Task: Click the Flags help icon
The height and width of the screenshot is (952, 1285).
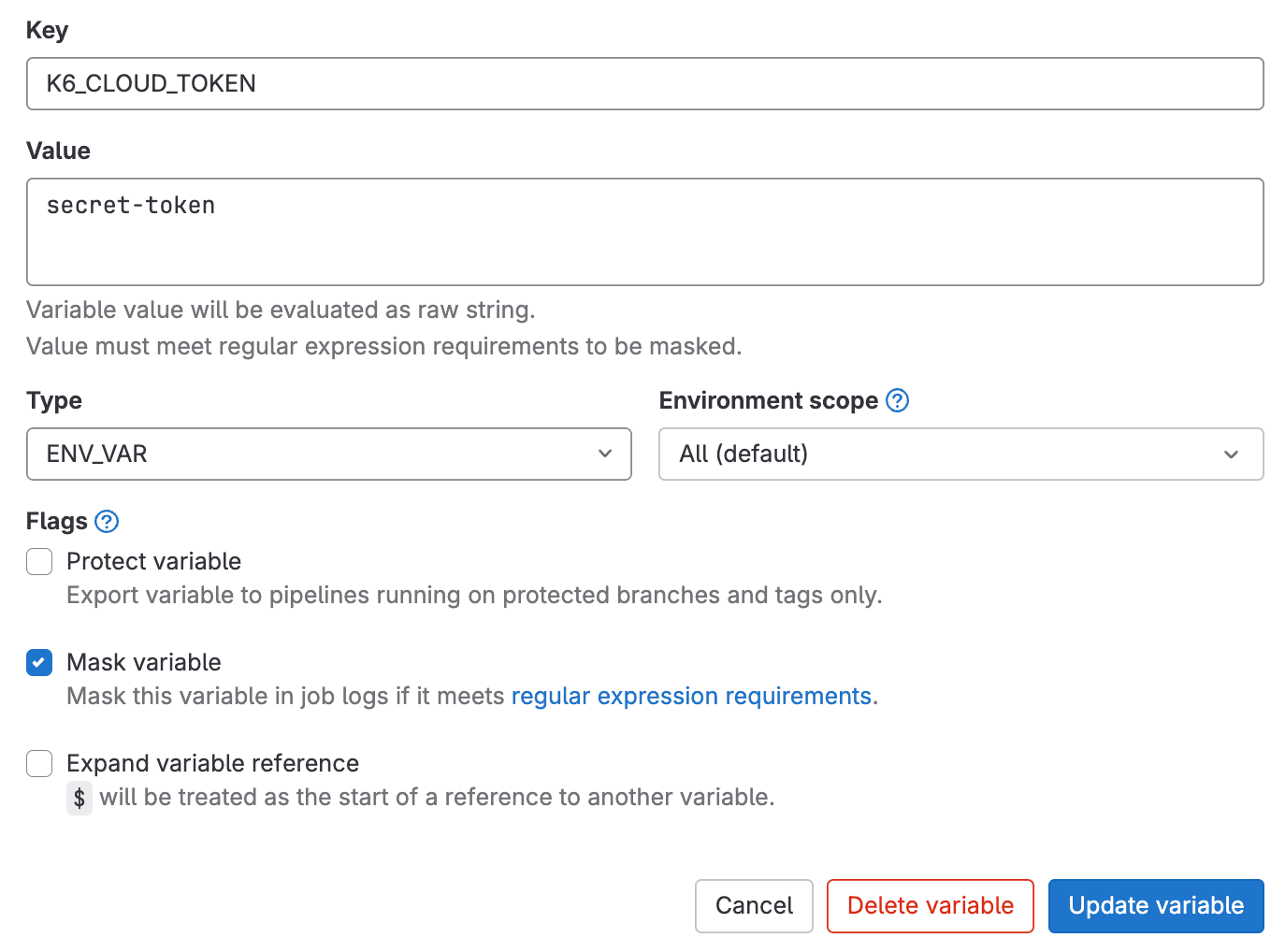Action: (x=107, y=522)
